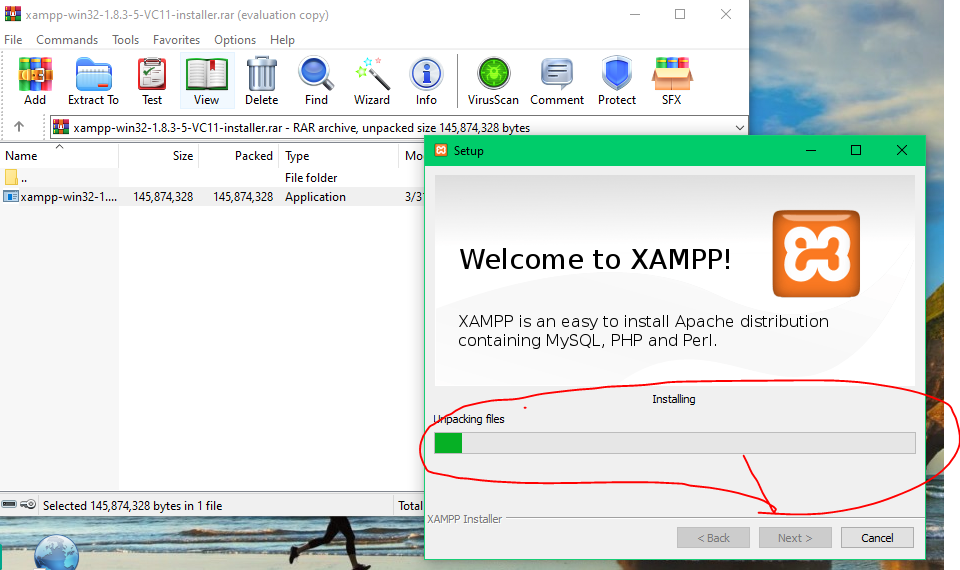Maximize the XAMPP Setup window
960x570 pixels.
(x=856, y=150)
